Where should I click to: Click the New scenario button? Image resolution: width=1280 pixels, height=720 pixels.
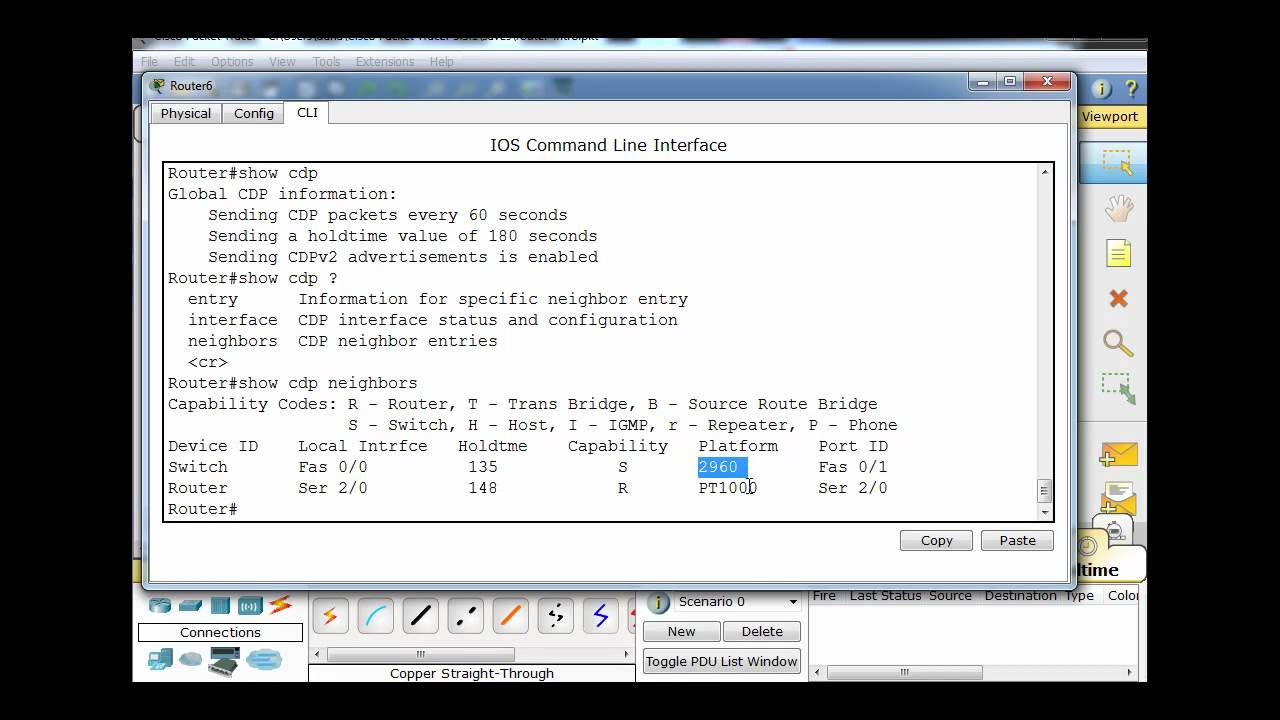click(x=681, y=631)
